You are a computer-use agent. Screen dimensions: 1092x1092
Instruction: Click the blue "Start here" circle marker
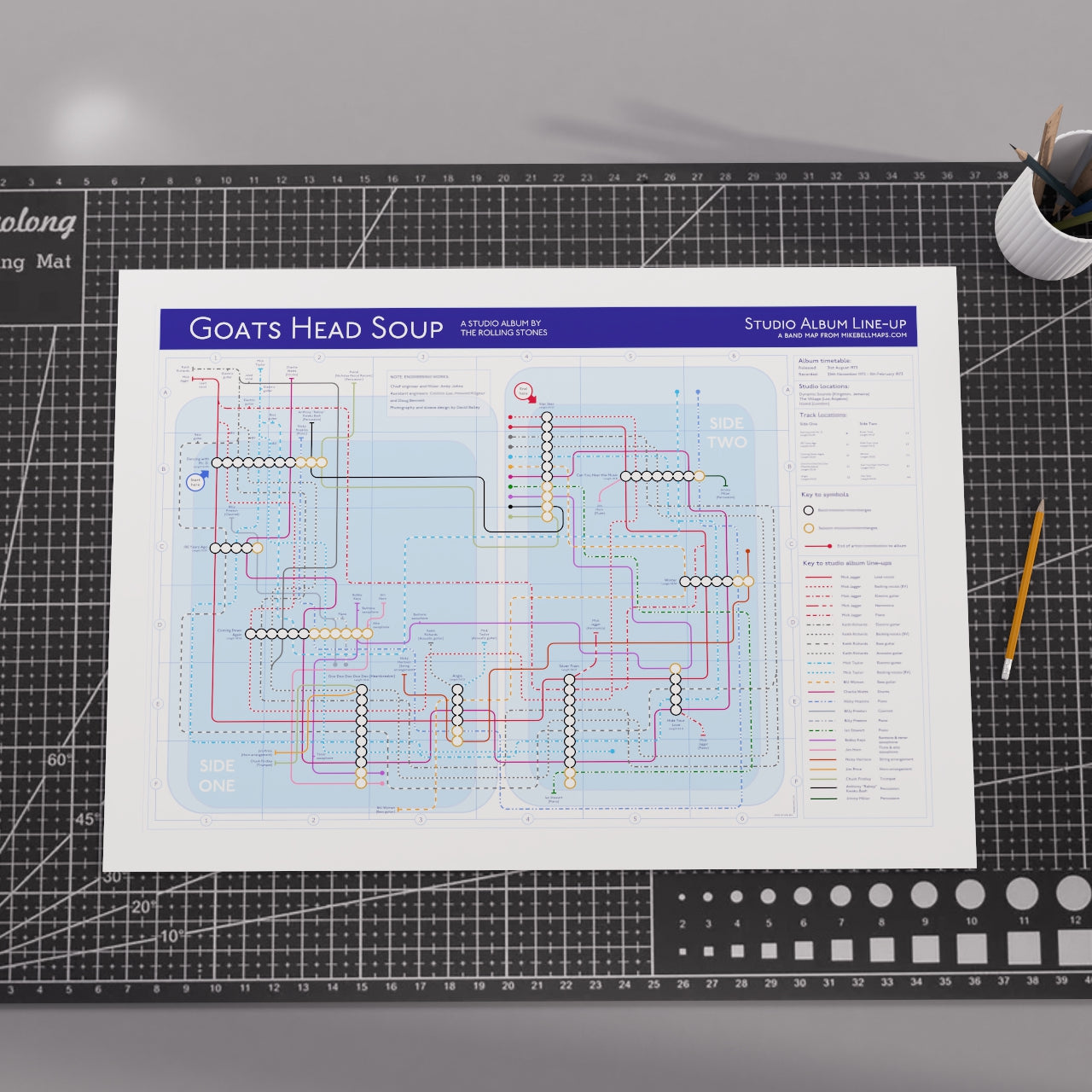[195, 482]
